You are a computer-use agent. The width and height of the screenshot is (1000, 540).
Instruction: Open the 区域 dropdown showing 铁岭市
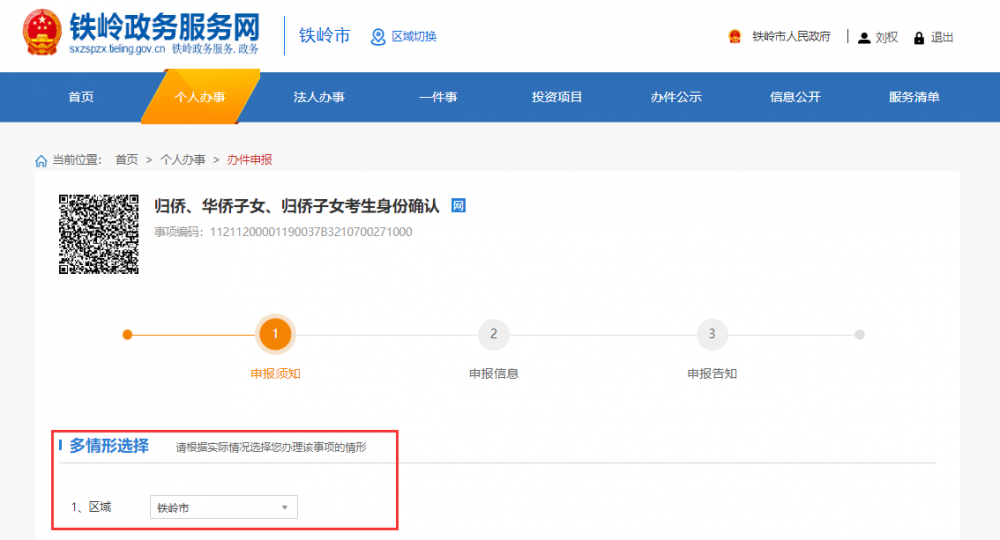point(224,507)
